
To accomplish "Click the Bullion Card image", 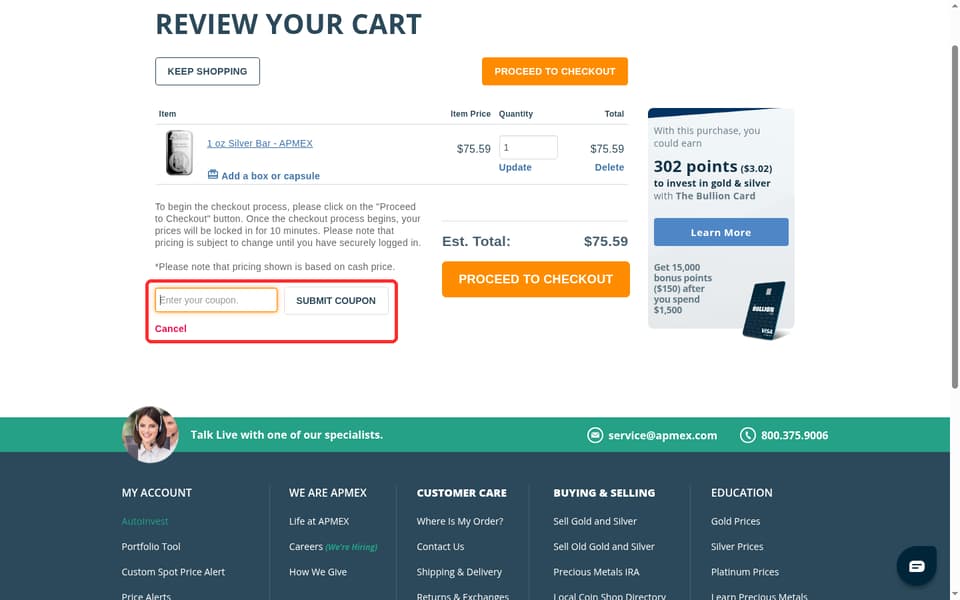I will pyautogui.click(x=763, y=310).
